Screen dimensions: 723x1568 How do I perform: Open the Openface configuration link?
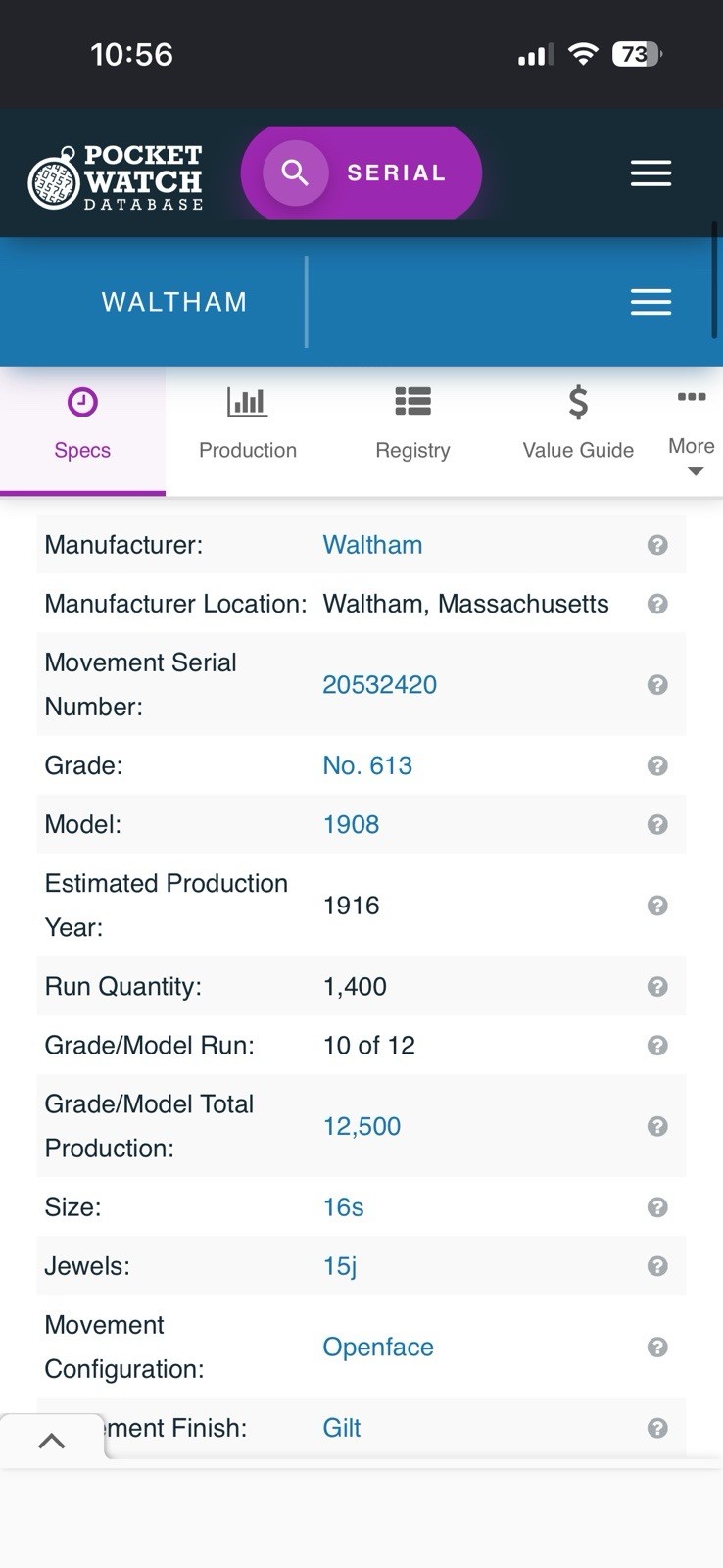coord(378,1347)
